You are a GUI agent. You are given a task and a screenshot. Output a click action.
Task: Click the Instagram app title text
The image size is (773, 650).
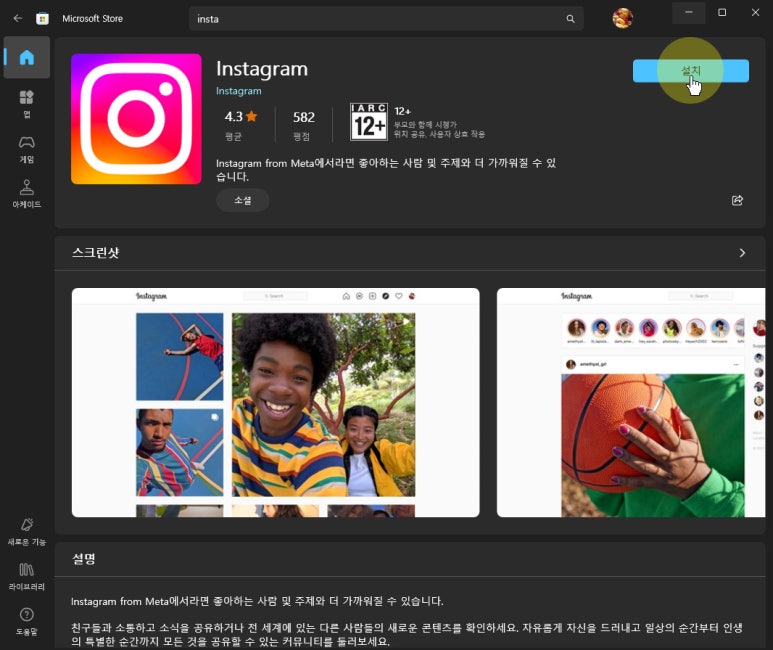click(262, 69)
